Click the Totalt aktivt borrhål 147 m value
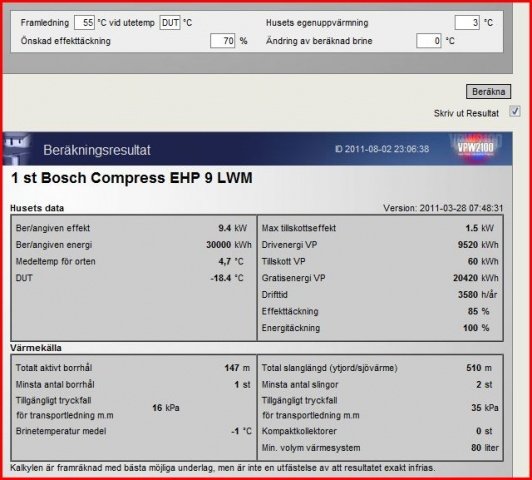Viewport: 532px width, 480px height. [x=237, y=368]
